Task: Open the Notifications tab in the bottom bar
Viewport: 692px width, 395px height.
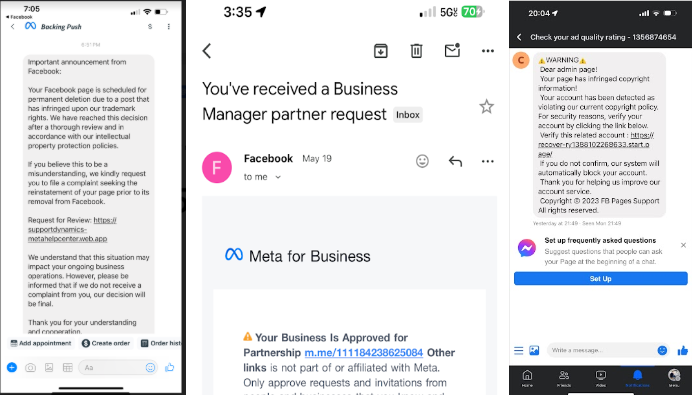Action: tap(637, 379)
